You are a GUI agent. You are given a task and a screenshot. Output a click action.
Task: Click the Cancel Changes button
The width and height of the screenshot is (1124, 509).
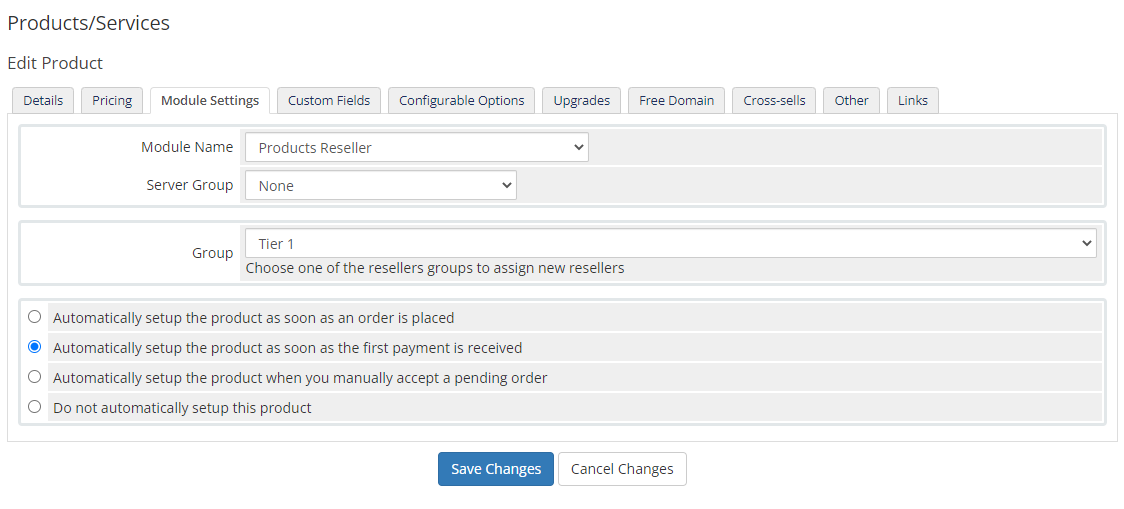pyautogui.click(x=622, y=469)
